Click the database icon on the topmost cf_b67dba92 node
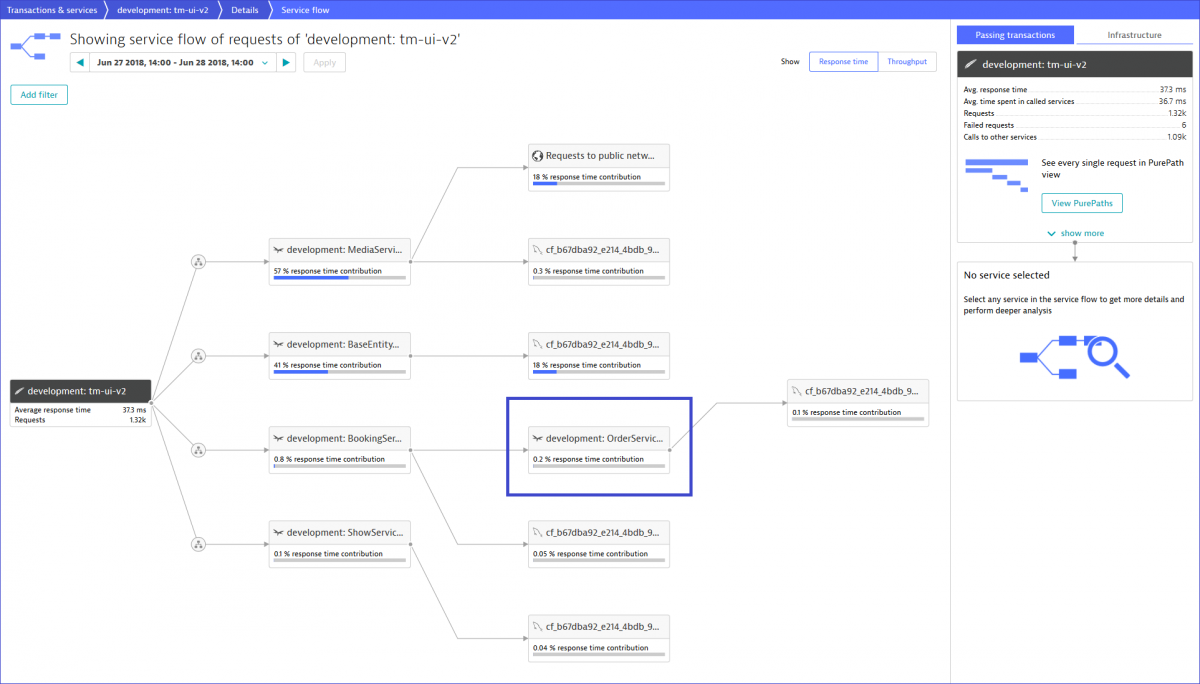The width and height of the screenshot is (1200, 684). point(536,250)
